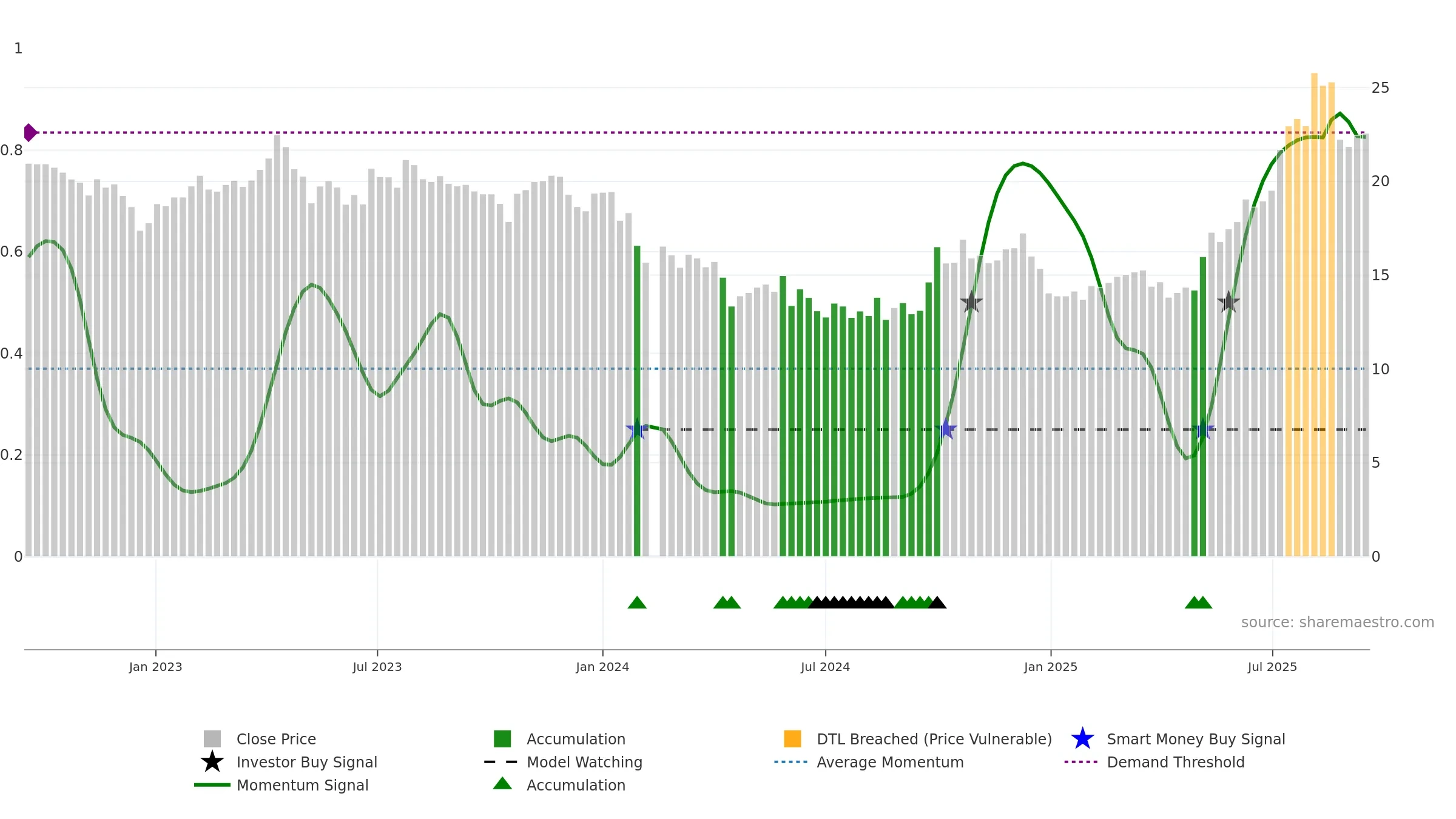
Task: Click the Close Price legend label
Action: pos(276,739)
